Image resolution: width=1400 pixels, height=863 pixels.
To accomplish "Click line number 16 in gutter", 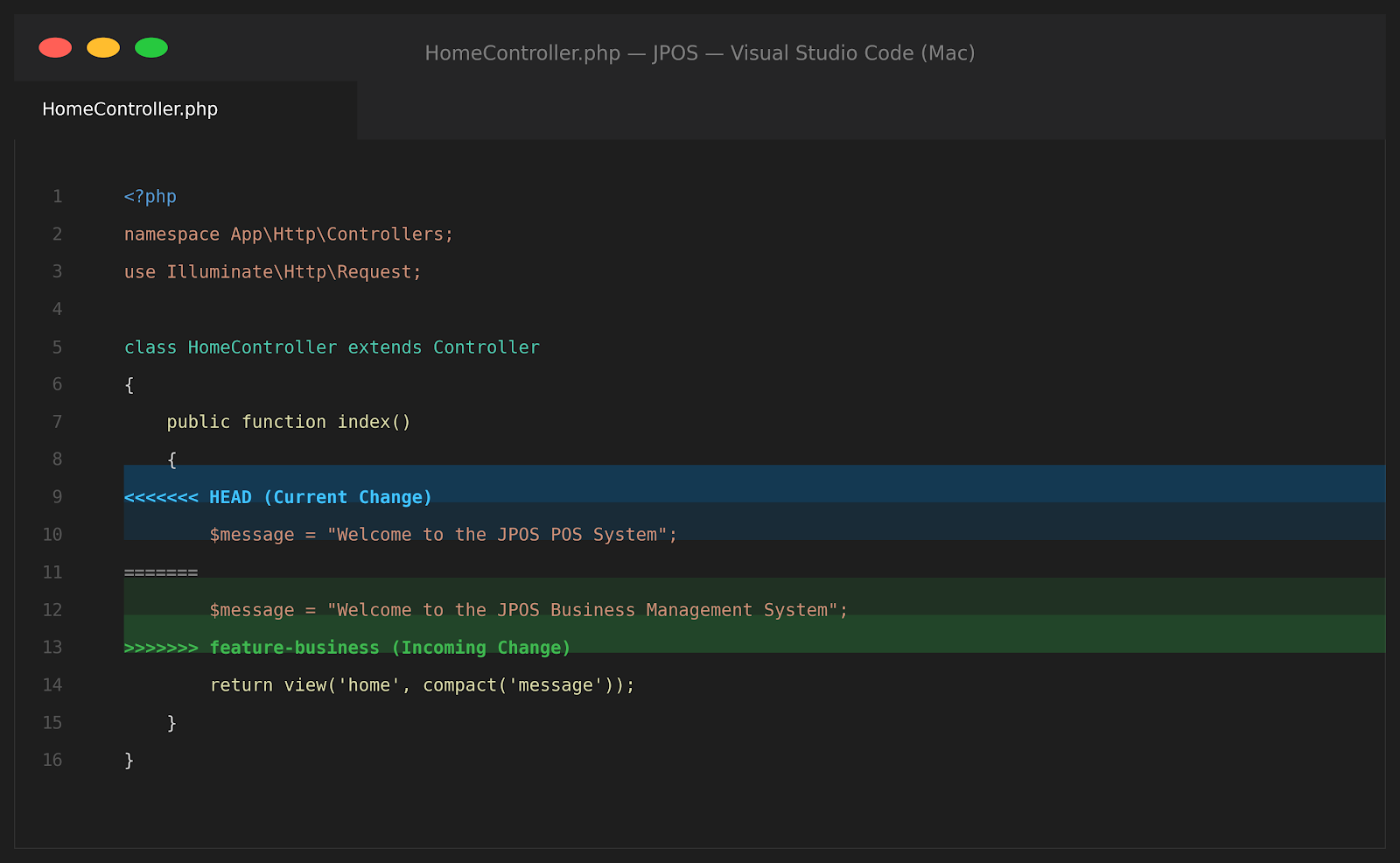I will [x=52, y=761].
